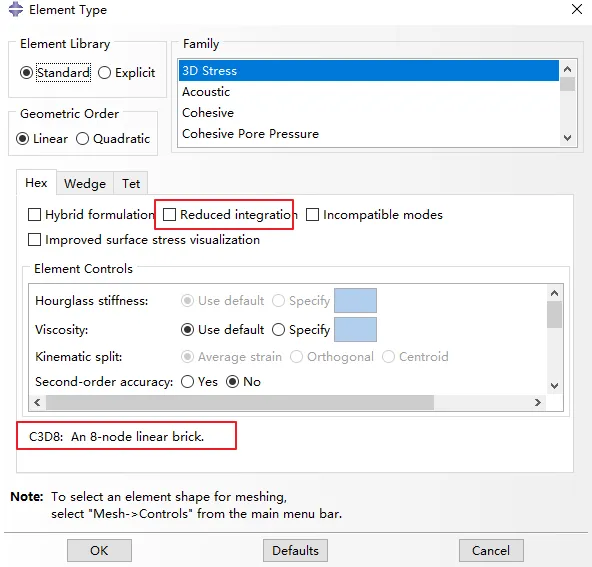
Task: Switch to the Wedge tab
Action: tap(85, 183)
